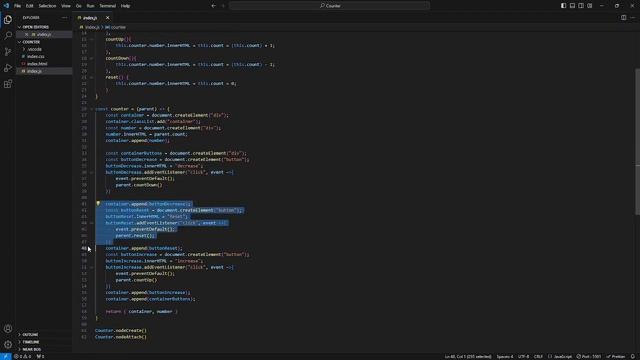Click the lightbulb code action icon
Viewport: 640px width, 360px height.
pyautogui.click(x=98, y=203)
